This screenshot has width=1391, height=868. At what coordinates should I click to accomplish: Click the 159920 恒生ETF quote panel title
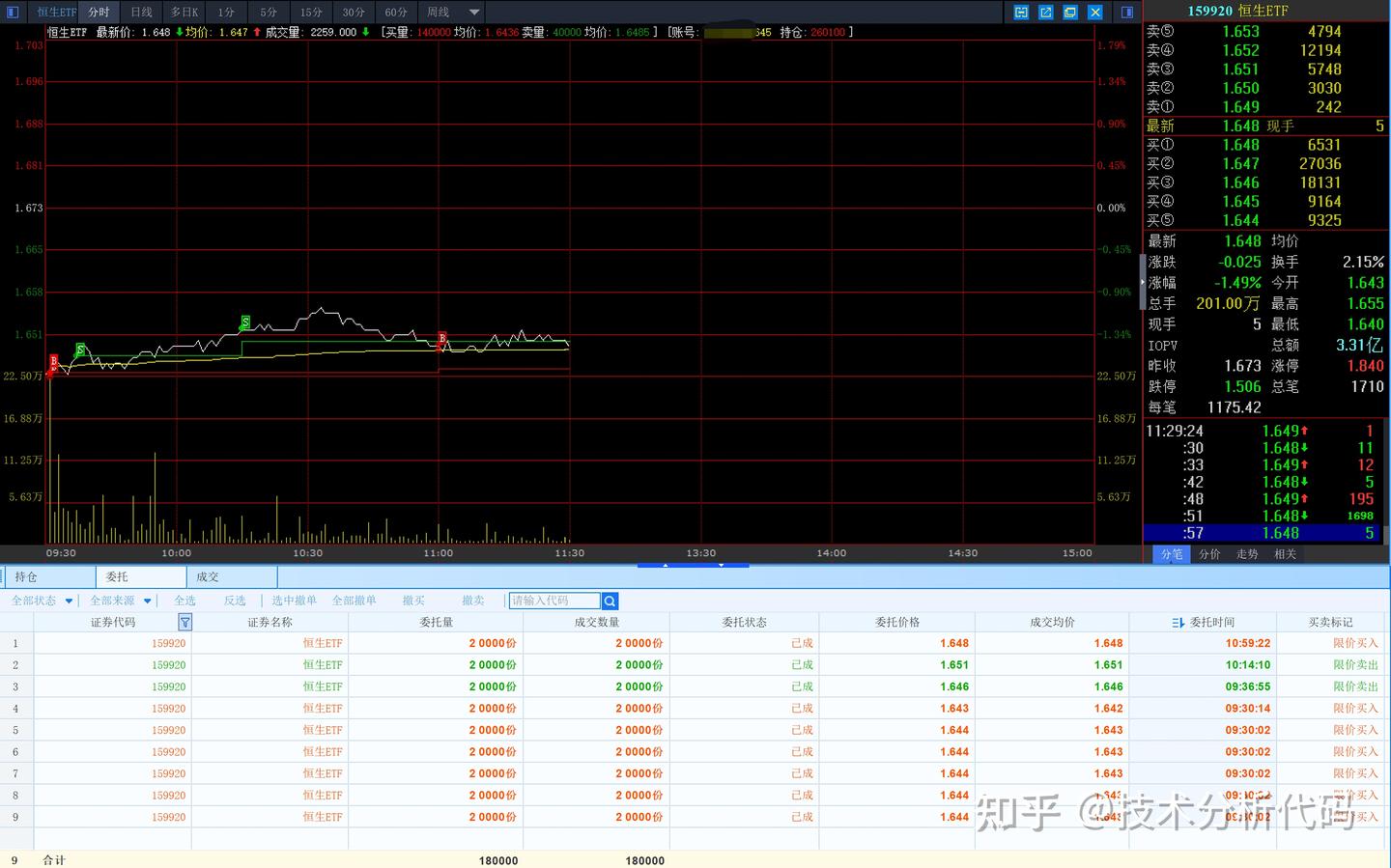(1237, 11)
